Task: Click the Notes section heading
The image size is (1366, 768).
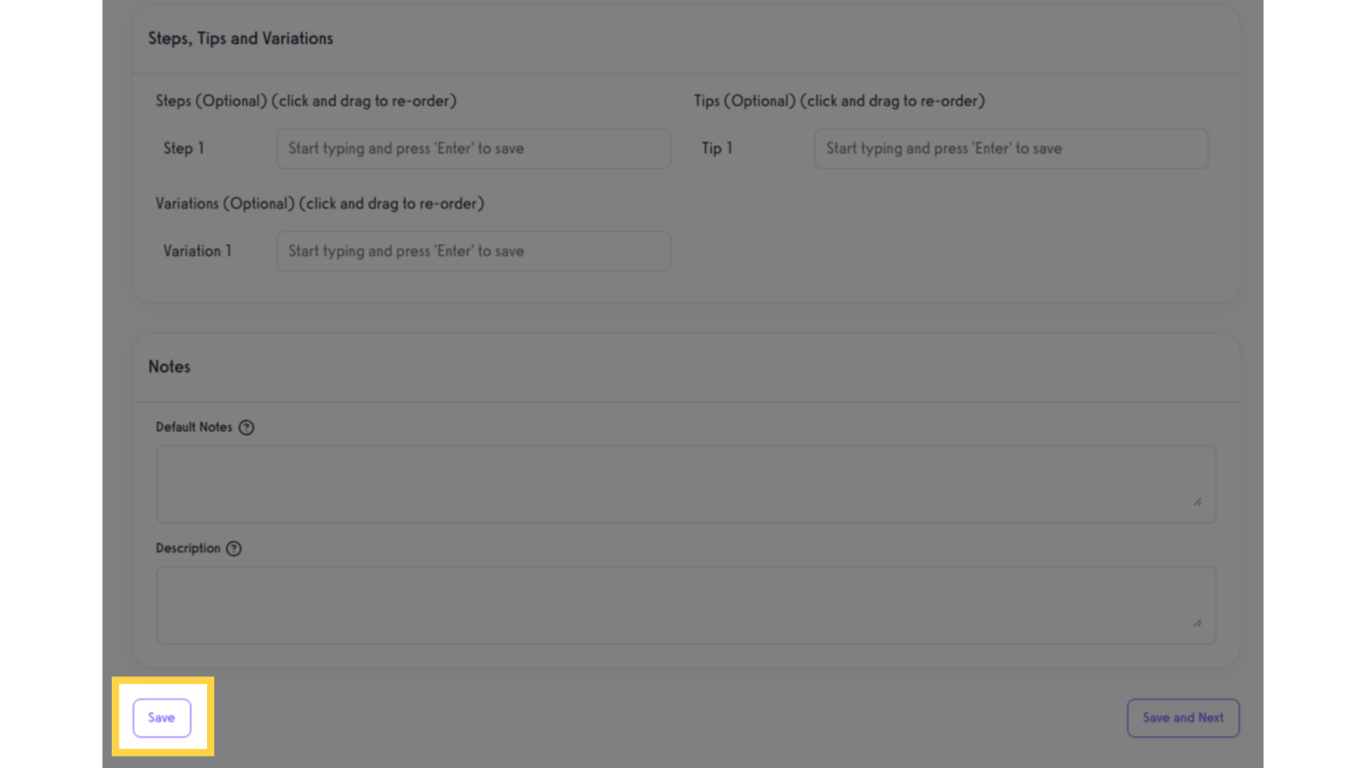Action: 169,367
